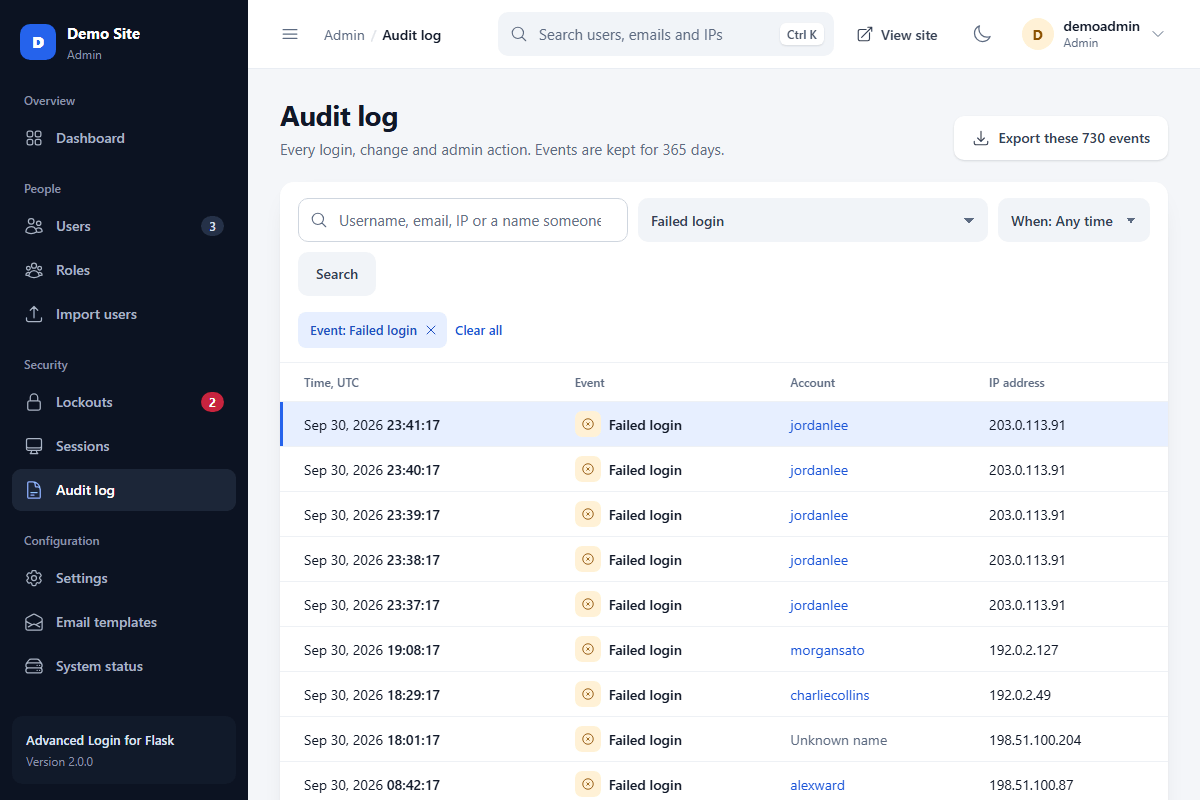Click the View site link
Viewport: 1200px width, 800px height.
(897, 34)
